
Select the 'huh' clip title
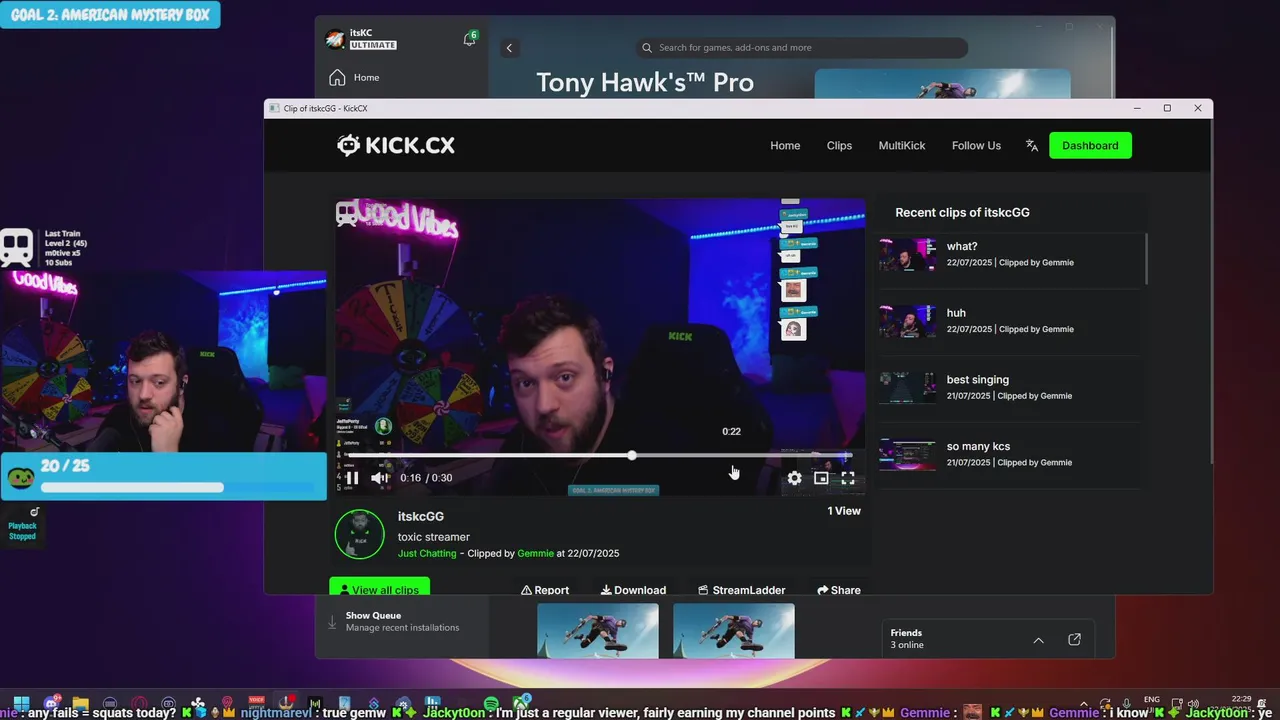click(956, 313)
